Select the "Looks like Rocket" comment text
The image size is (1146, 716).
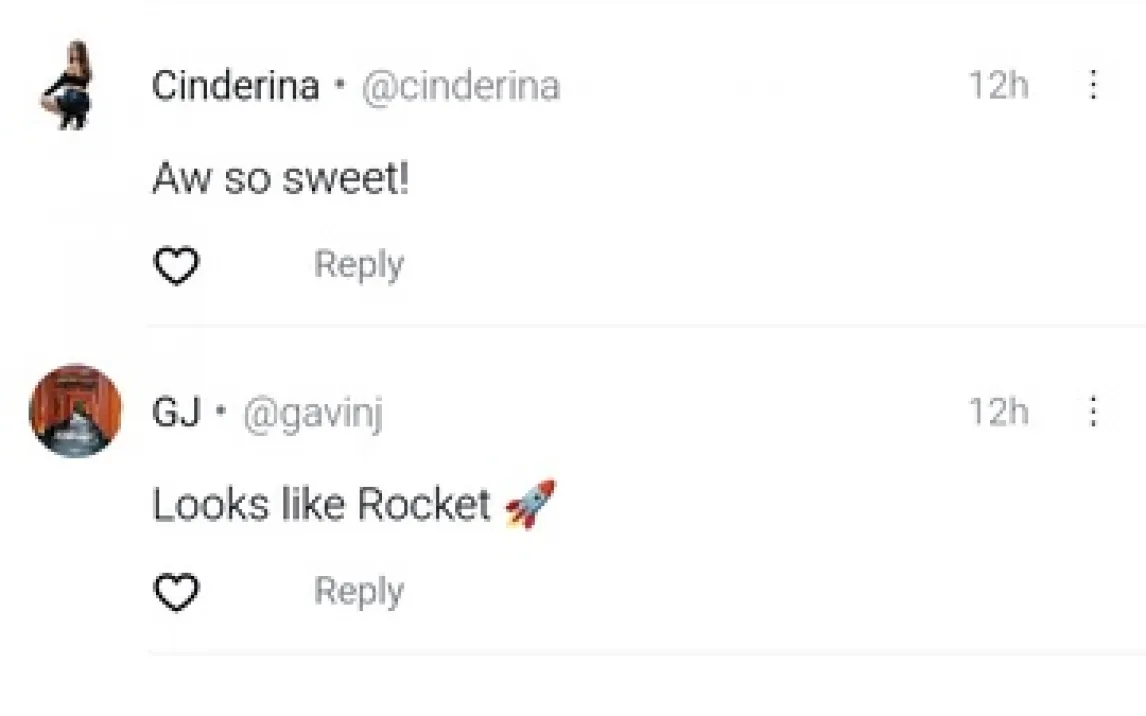point(322,505)
